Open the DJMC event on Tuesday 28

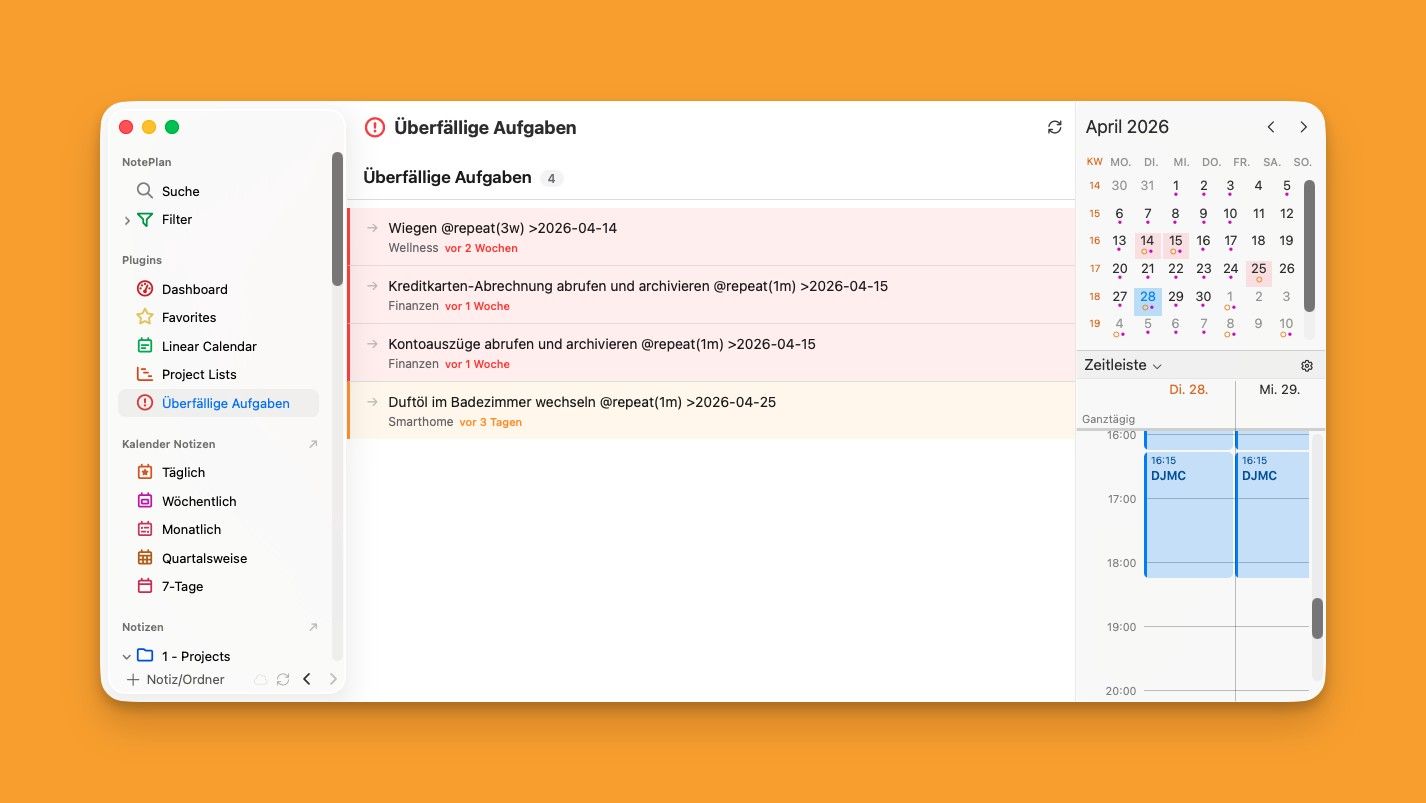(x=1188, y=514)
